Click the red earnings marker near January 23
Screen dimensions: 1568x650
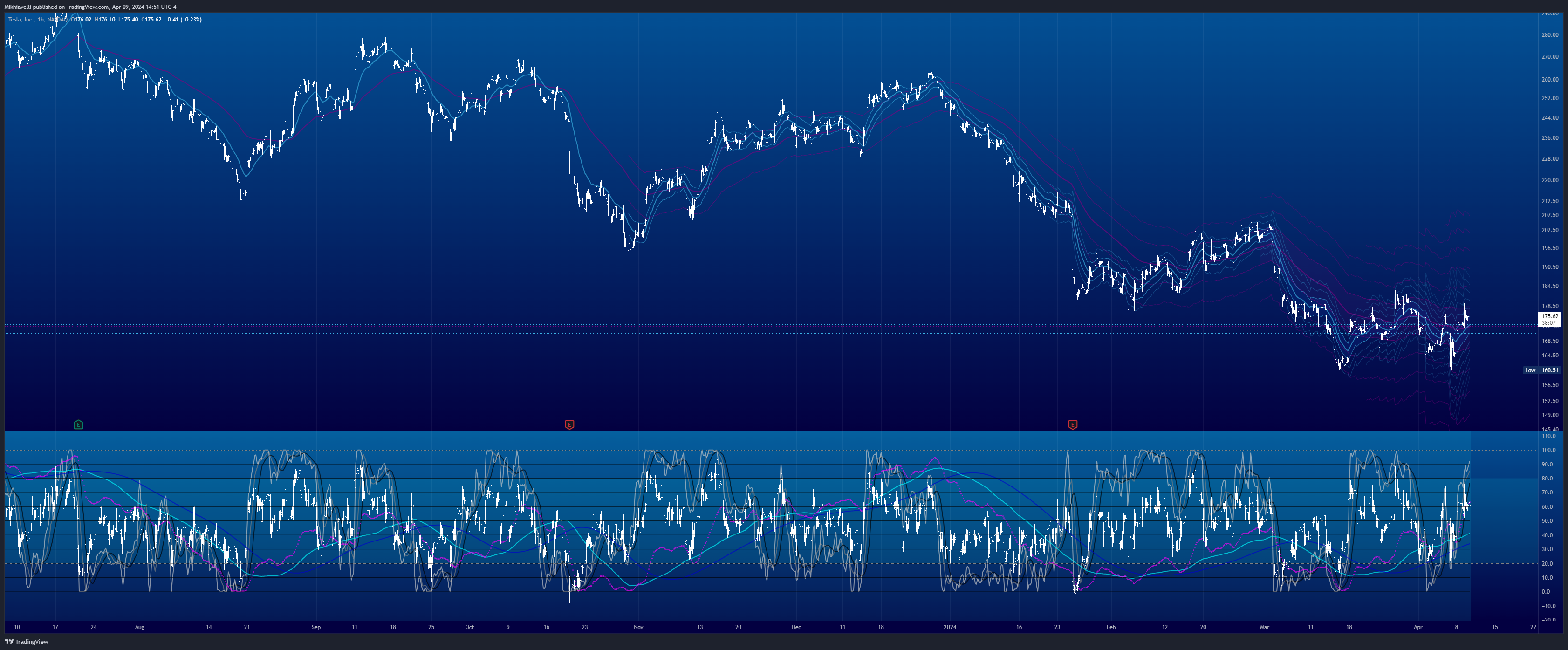(1073, 424)
